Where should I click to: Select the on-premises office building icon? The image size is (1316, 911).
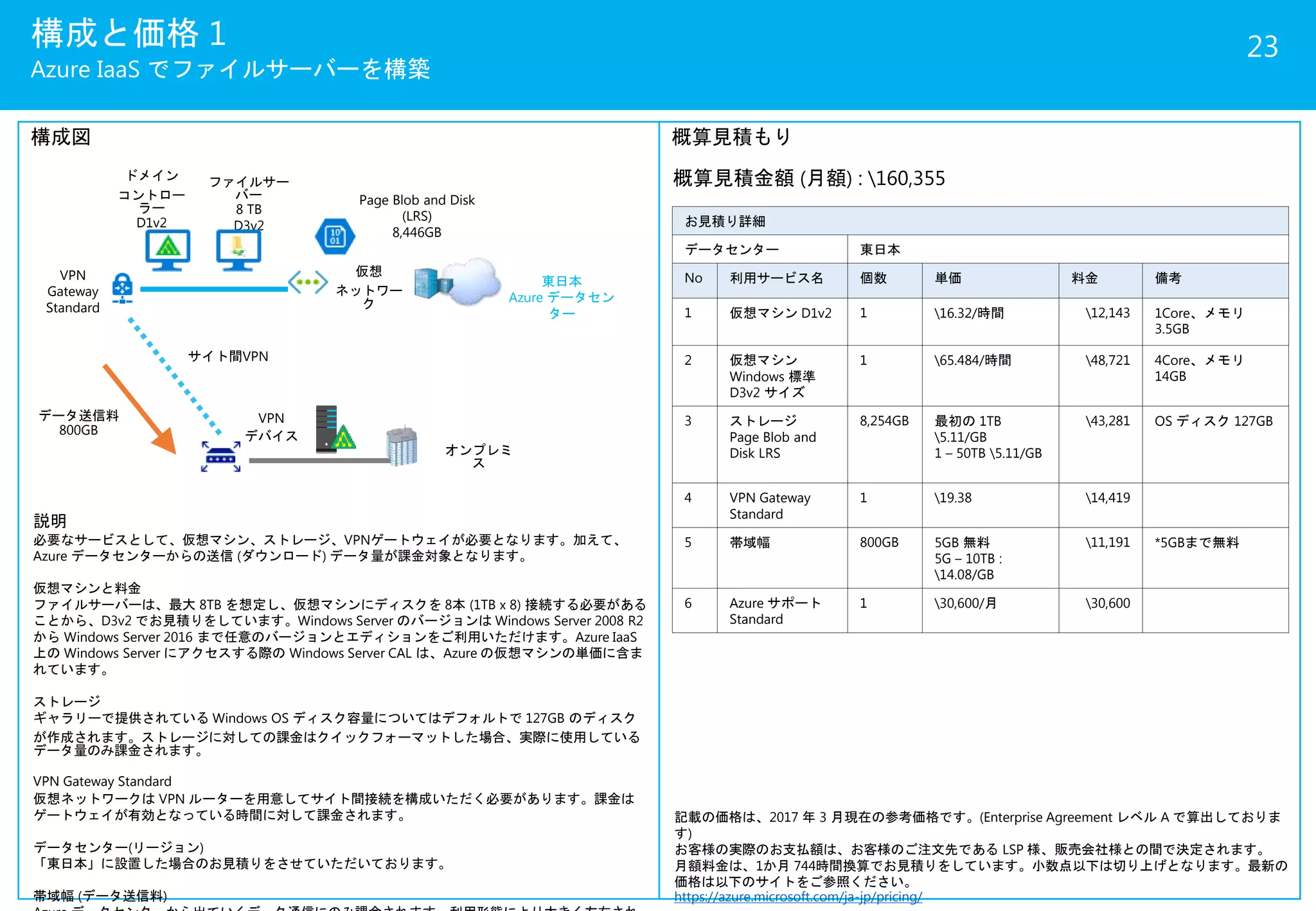402,445
